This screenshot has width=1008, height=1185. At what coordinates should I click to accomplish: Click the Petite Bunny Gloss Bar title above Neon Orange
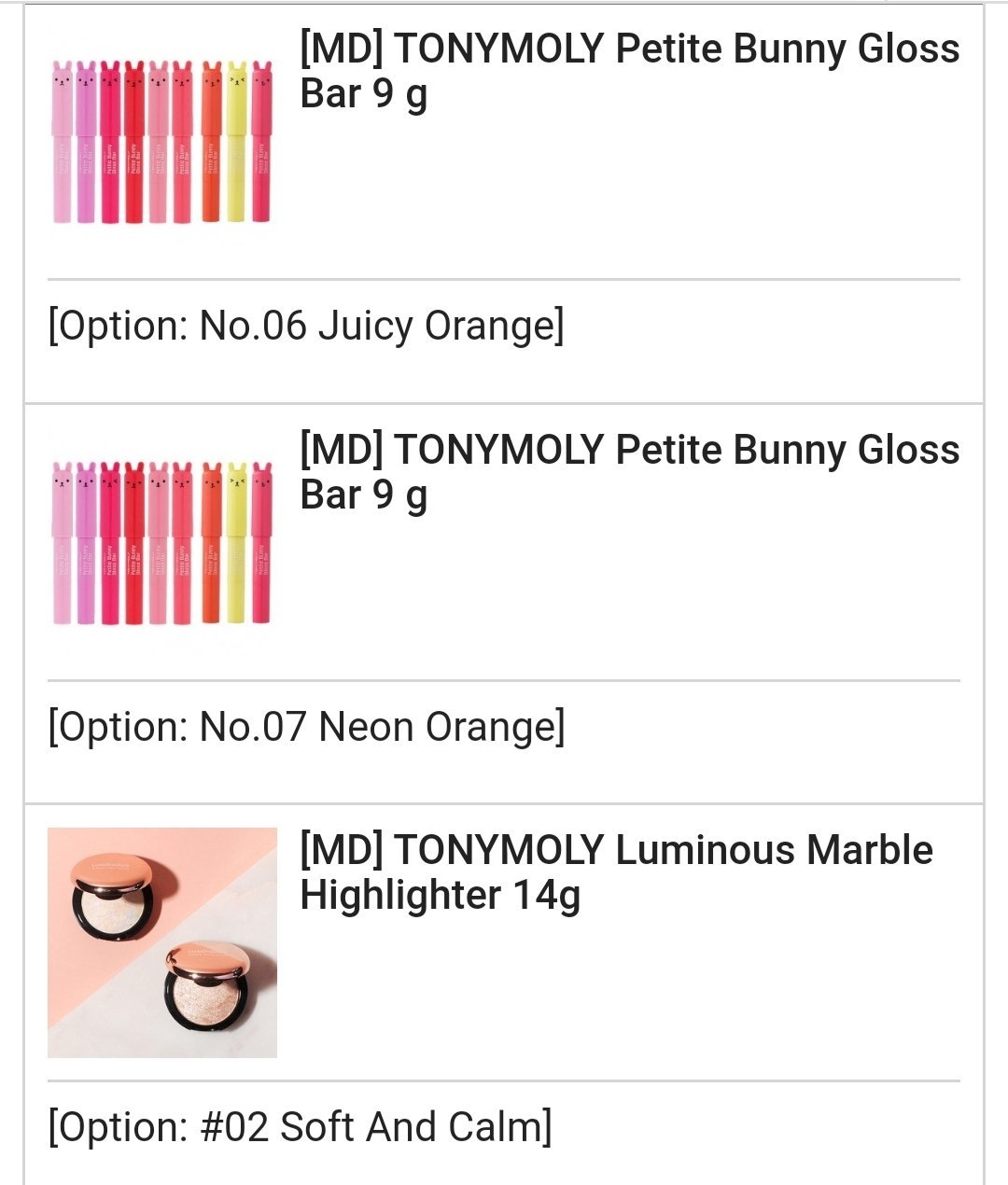(629, 472)
